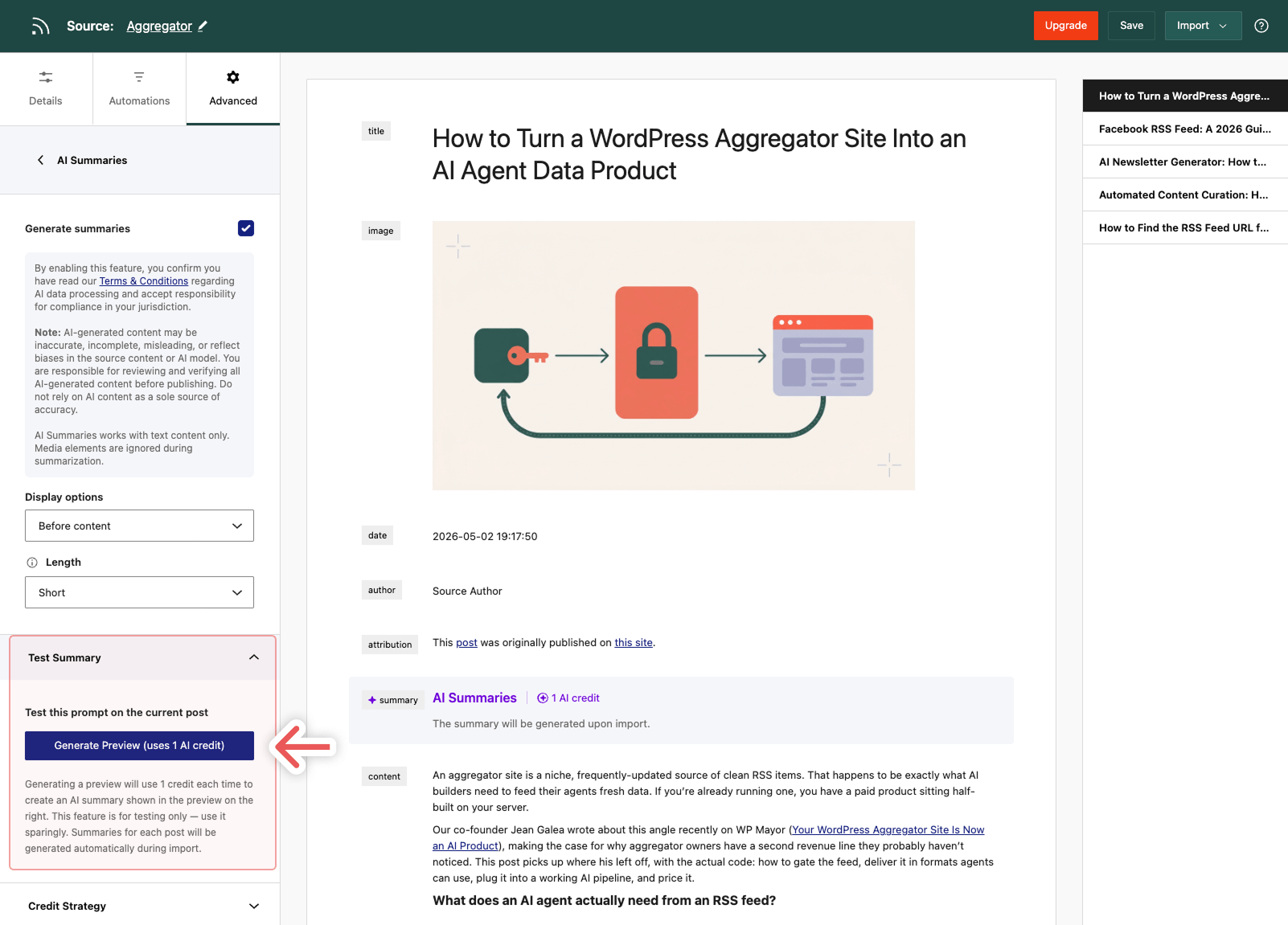The image size is (1288, 925).
Task: Select the Advanced tab
Action: (x=233, y=89)
